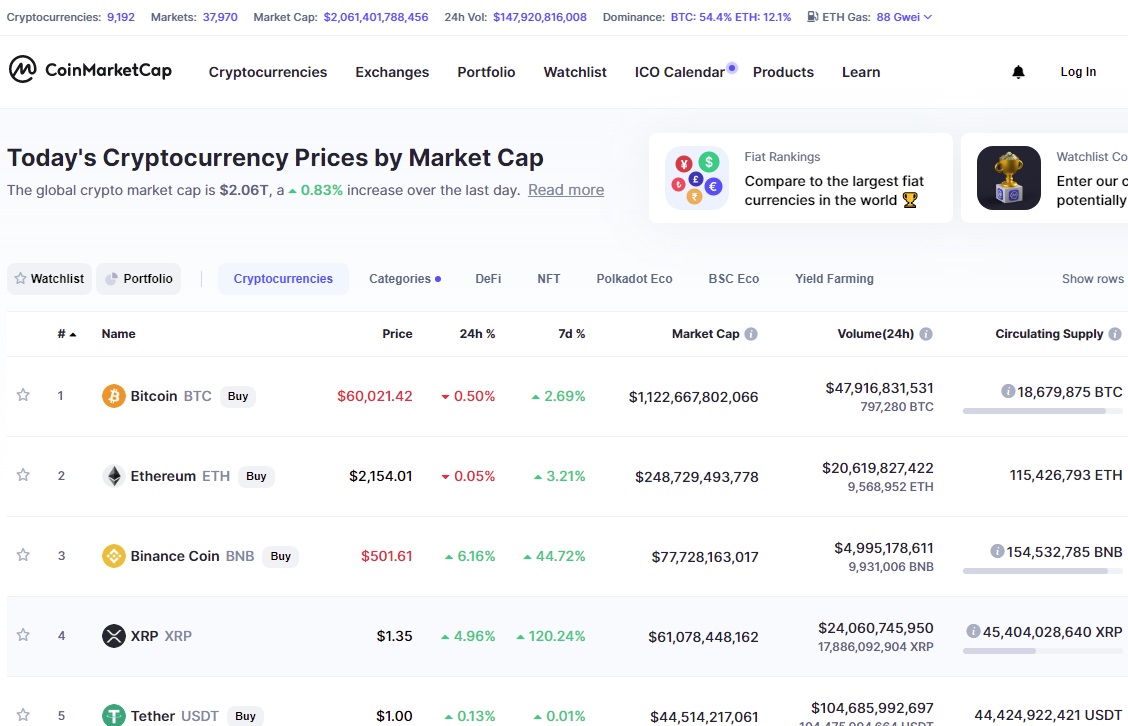Select the Cryptocurrencies filter tab
Viewport: 1128px width, 726px height.
coord(283,278)
